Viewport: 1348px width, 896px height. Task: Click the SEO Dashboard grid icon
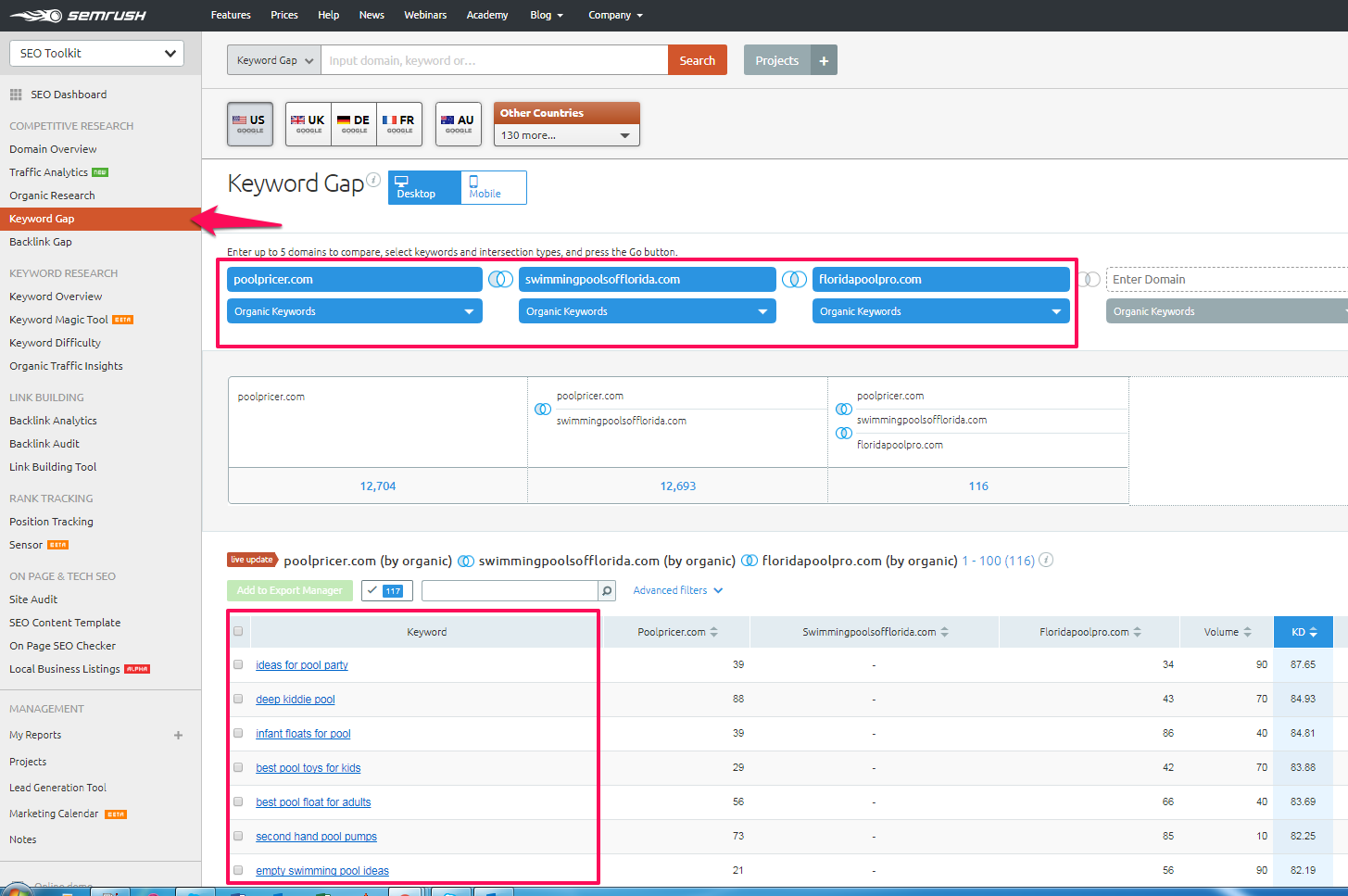[16, 95]
